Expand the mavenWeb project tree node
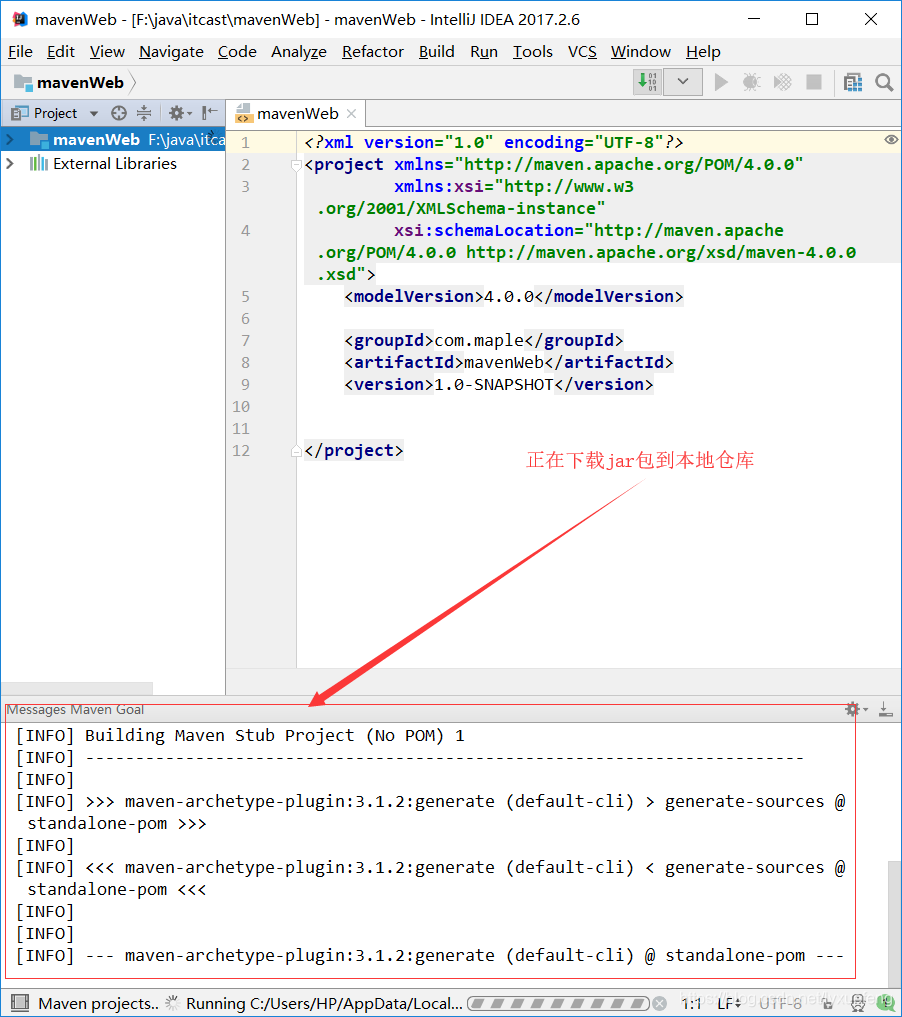Viewport: 902px width, 1017px height. pyautogui.click(x=10, y=139)
